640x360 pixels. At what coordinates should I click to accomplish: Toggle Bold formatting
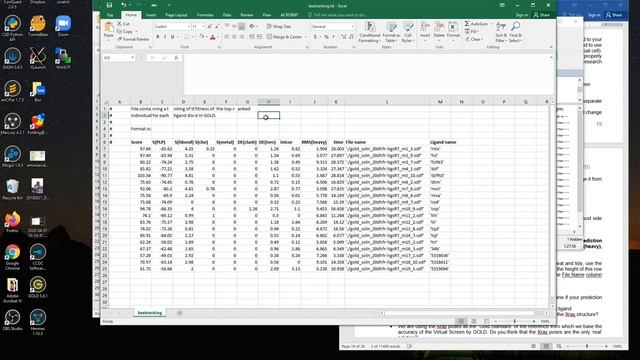158,37
